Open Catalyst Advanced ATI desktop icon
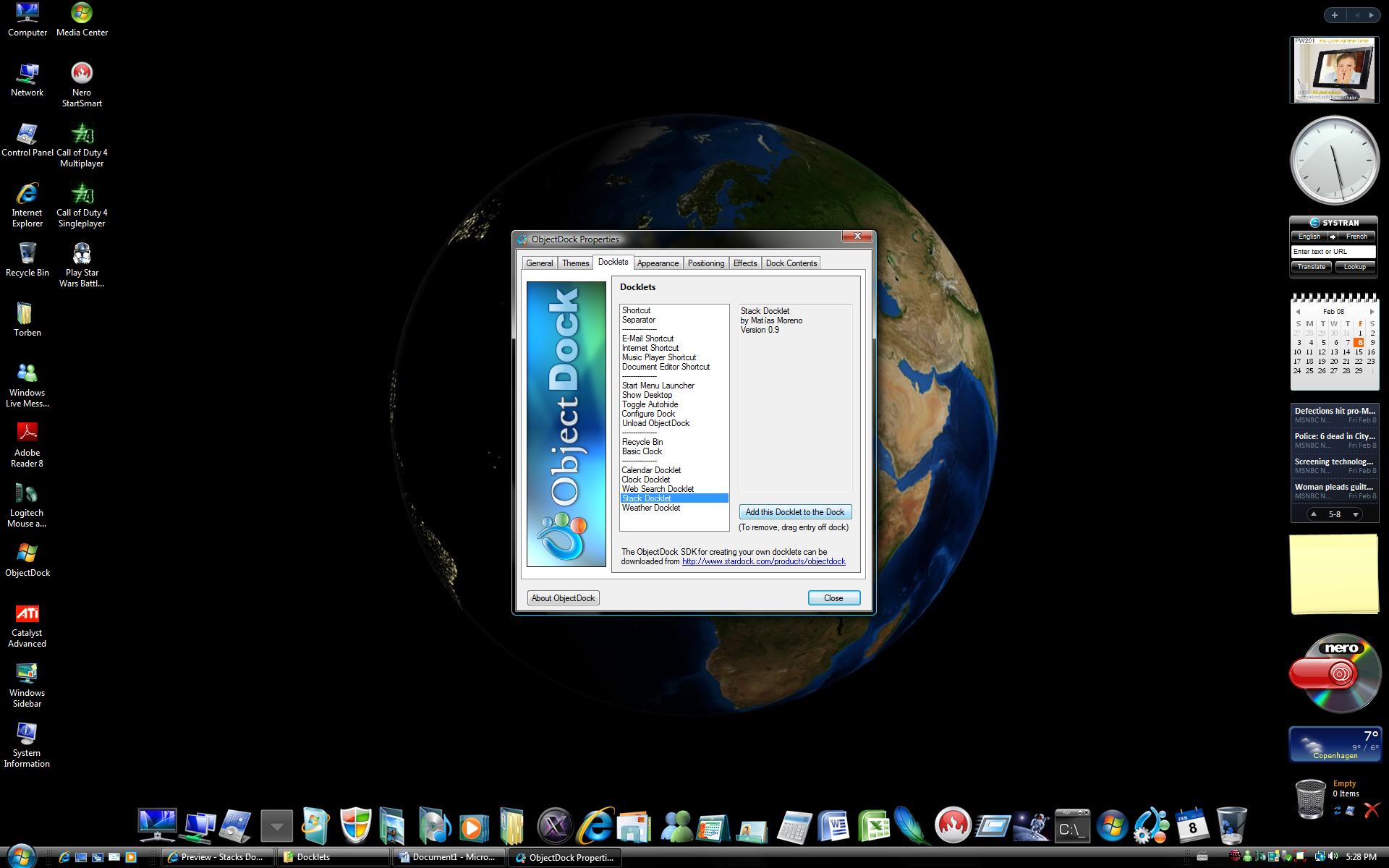 [27, 625]
